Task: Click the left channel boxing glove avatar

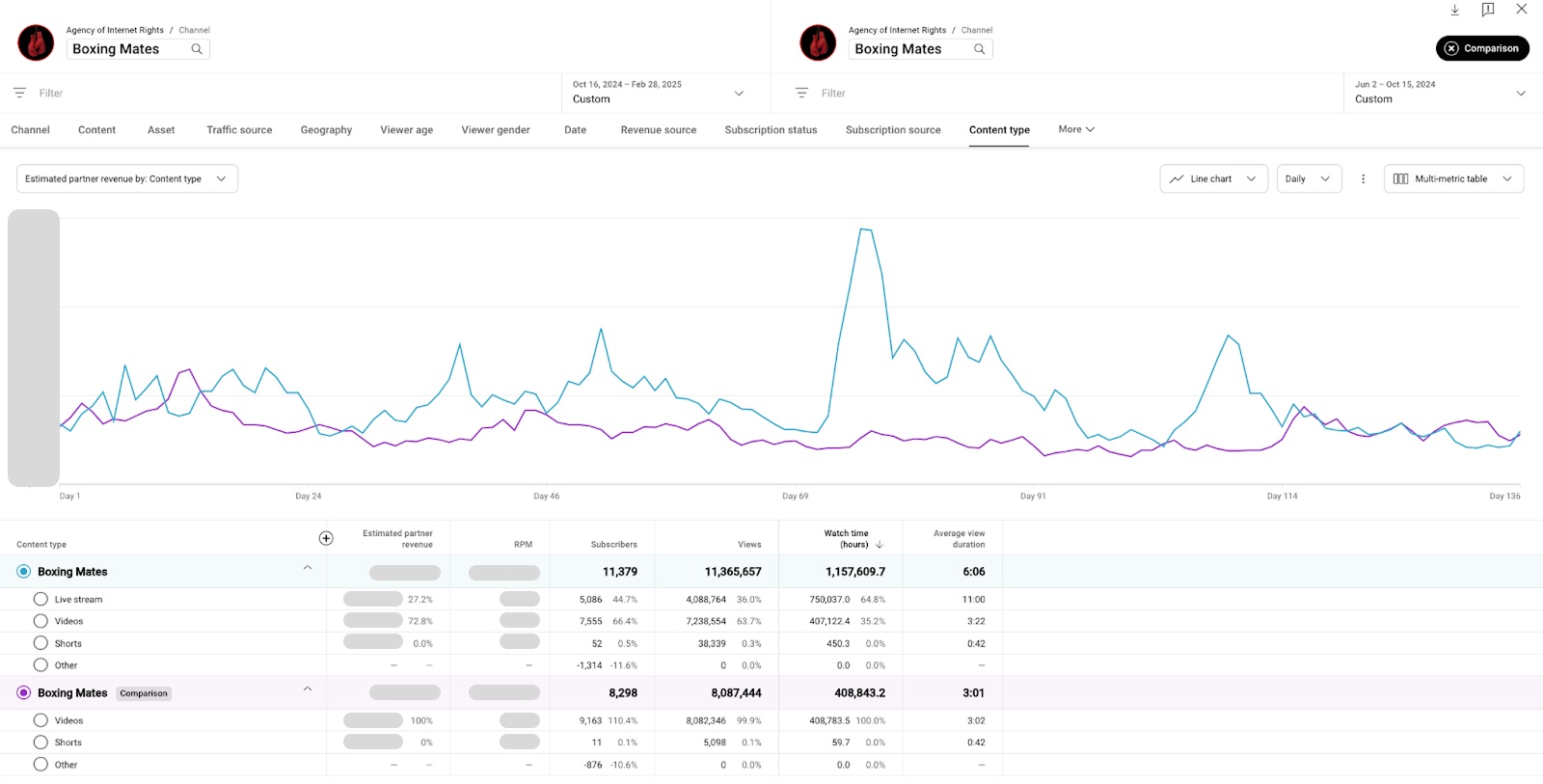Action: tap(36, 42)
